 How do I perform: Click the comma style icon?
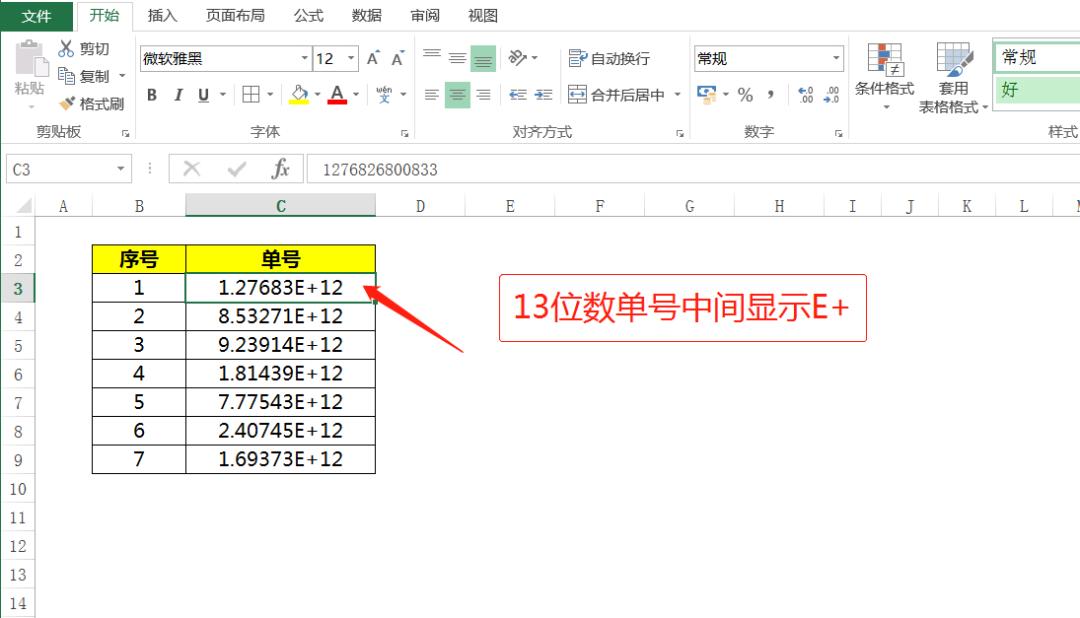pyautogui.click(x=769, y=93)
